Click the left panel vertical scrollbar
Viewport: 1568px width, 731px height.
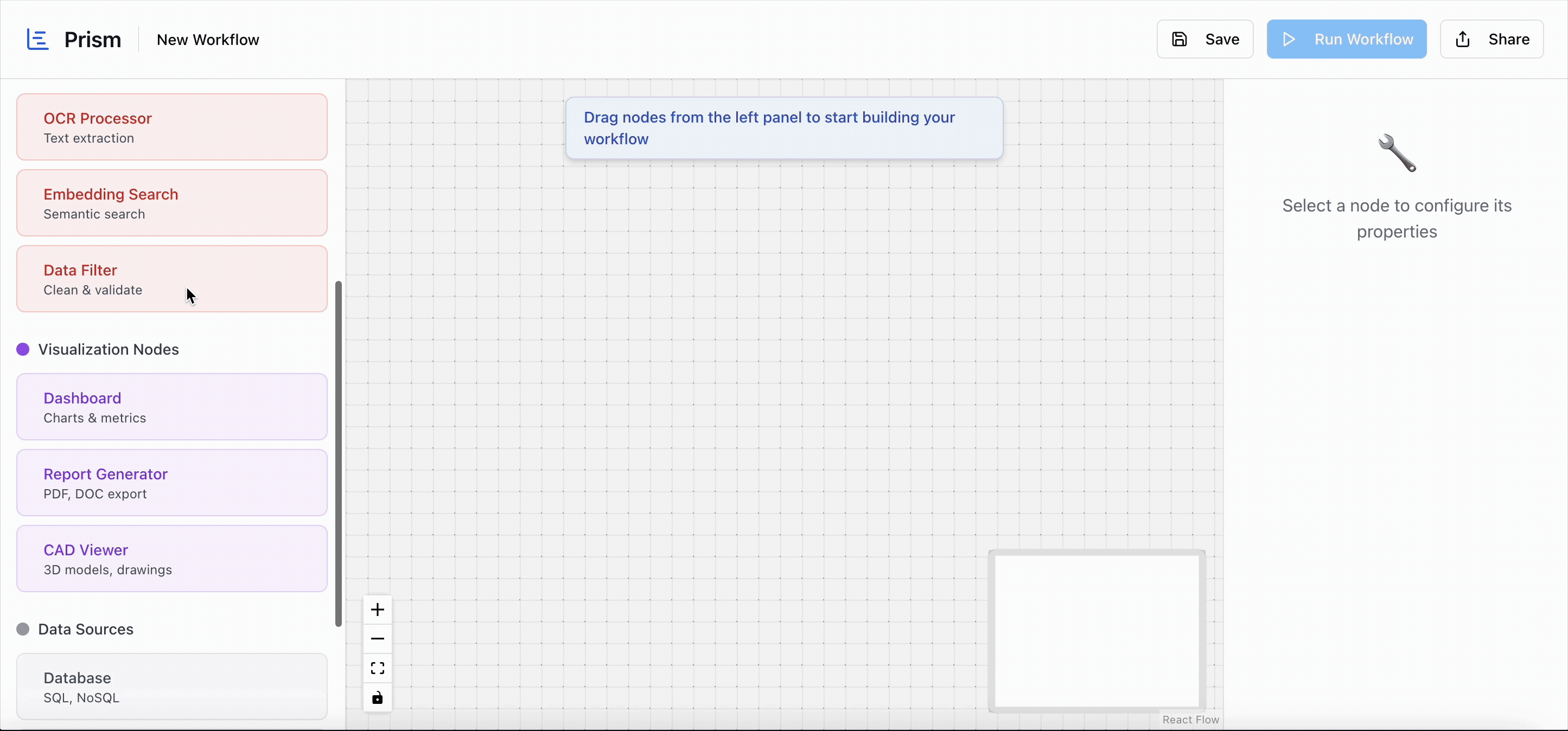point(339,454)
